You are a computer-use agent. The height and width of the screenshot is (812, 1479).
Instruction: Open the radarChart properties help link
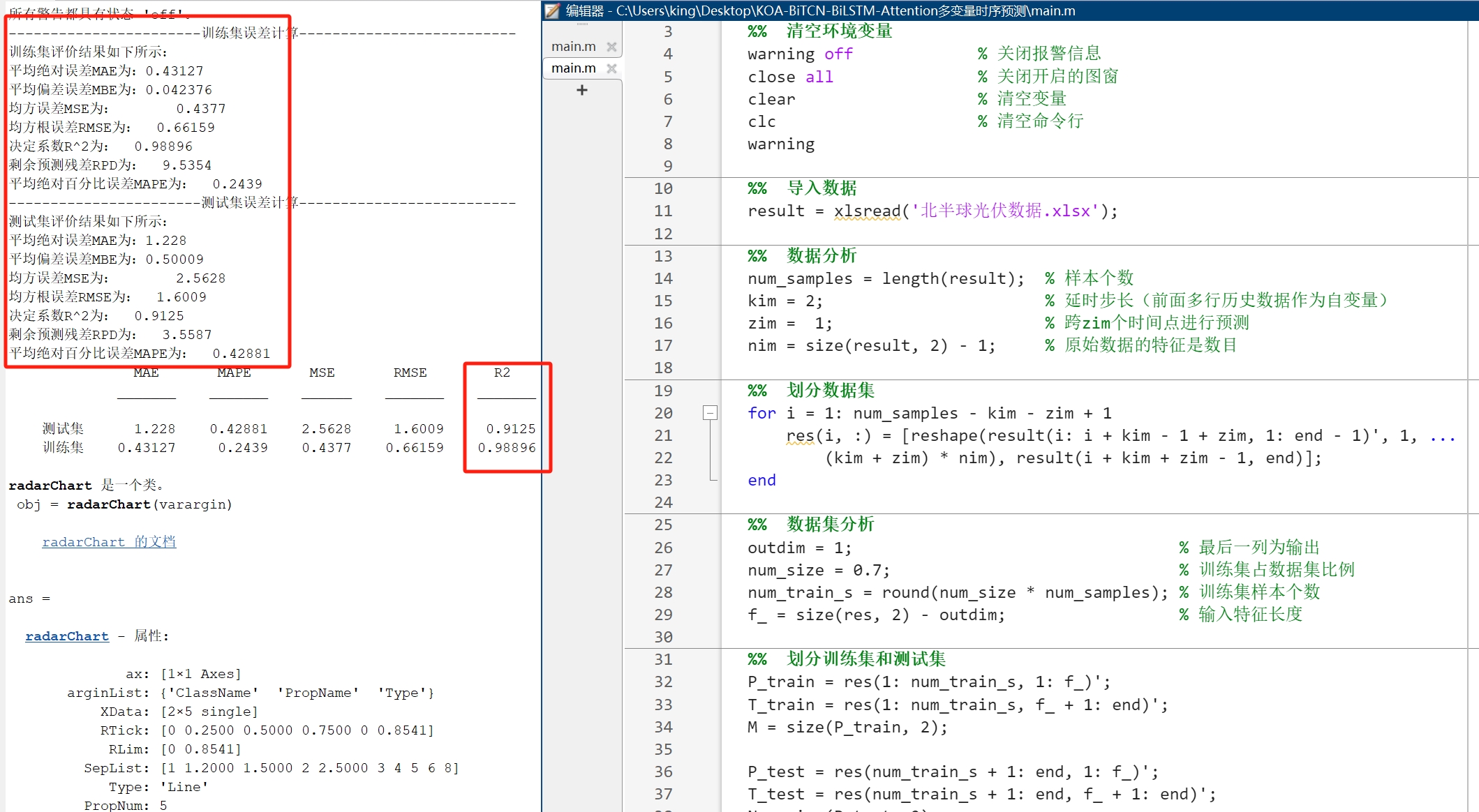pos(66,636)
